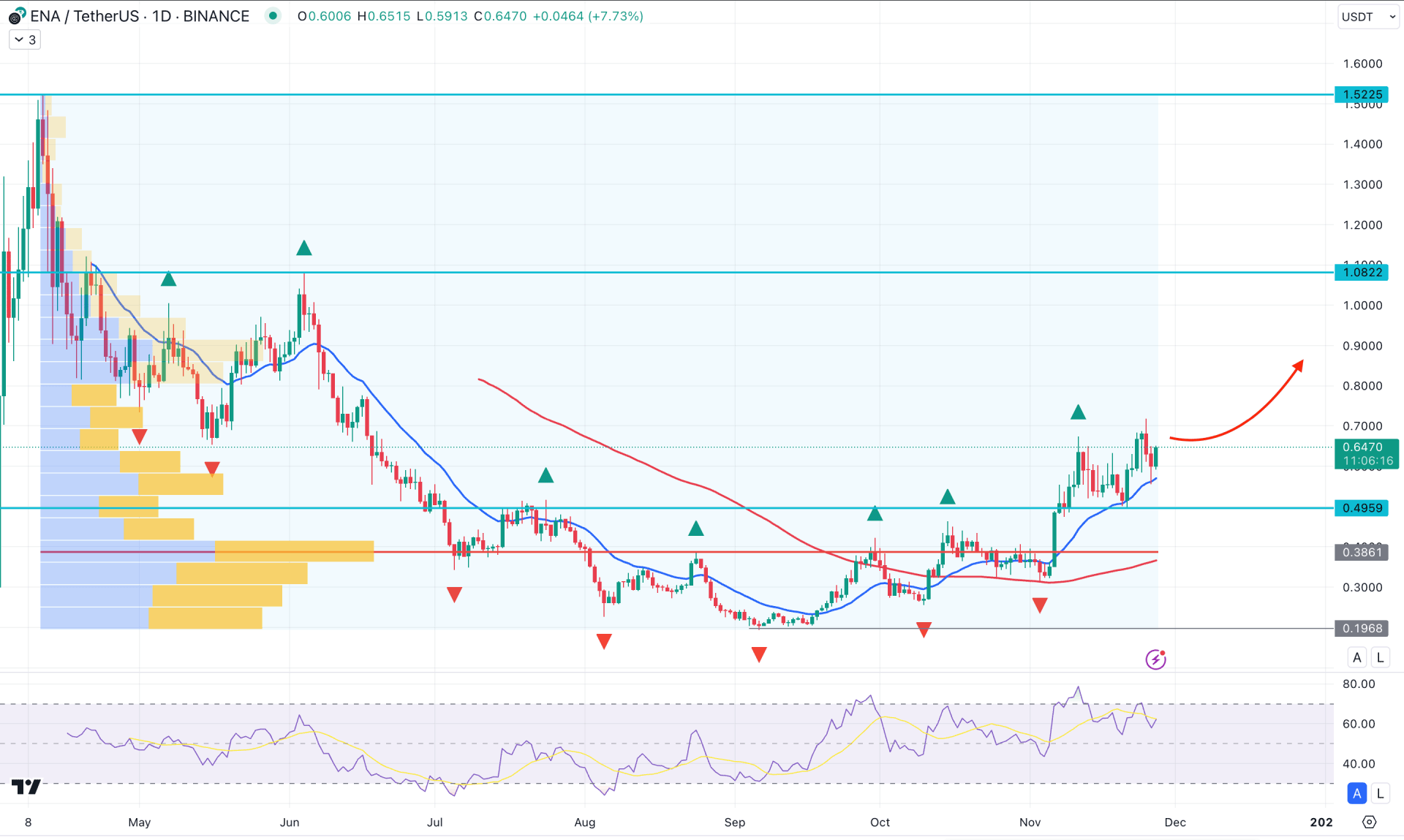Image resolution: width=1404 pixels, height=840 pixels.
Task: Click the 0.3861 price label
Action: tap(1362, 552)
